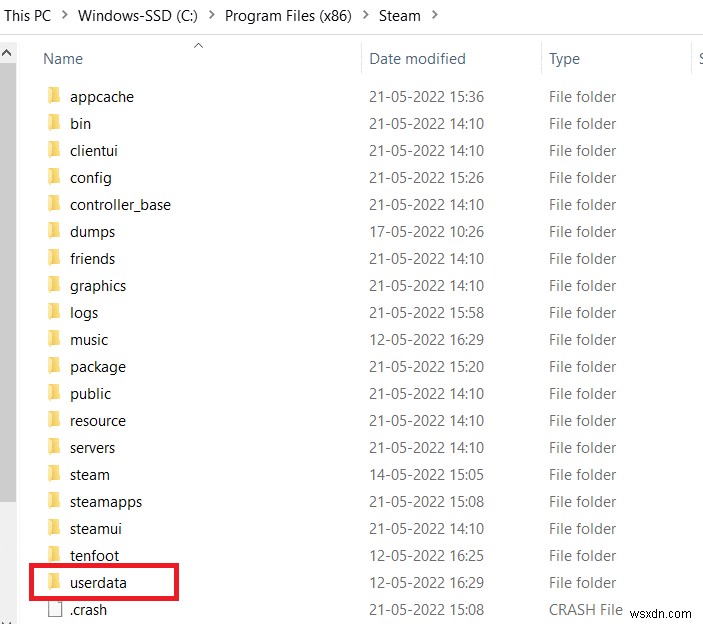Click the resource folder icon
Viewport: 703px width, 624px height.
(54, 419)
